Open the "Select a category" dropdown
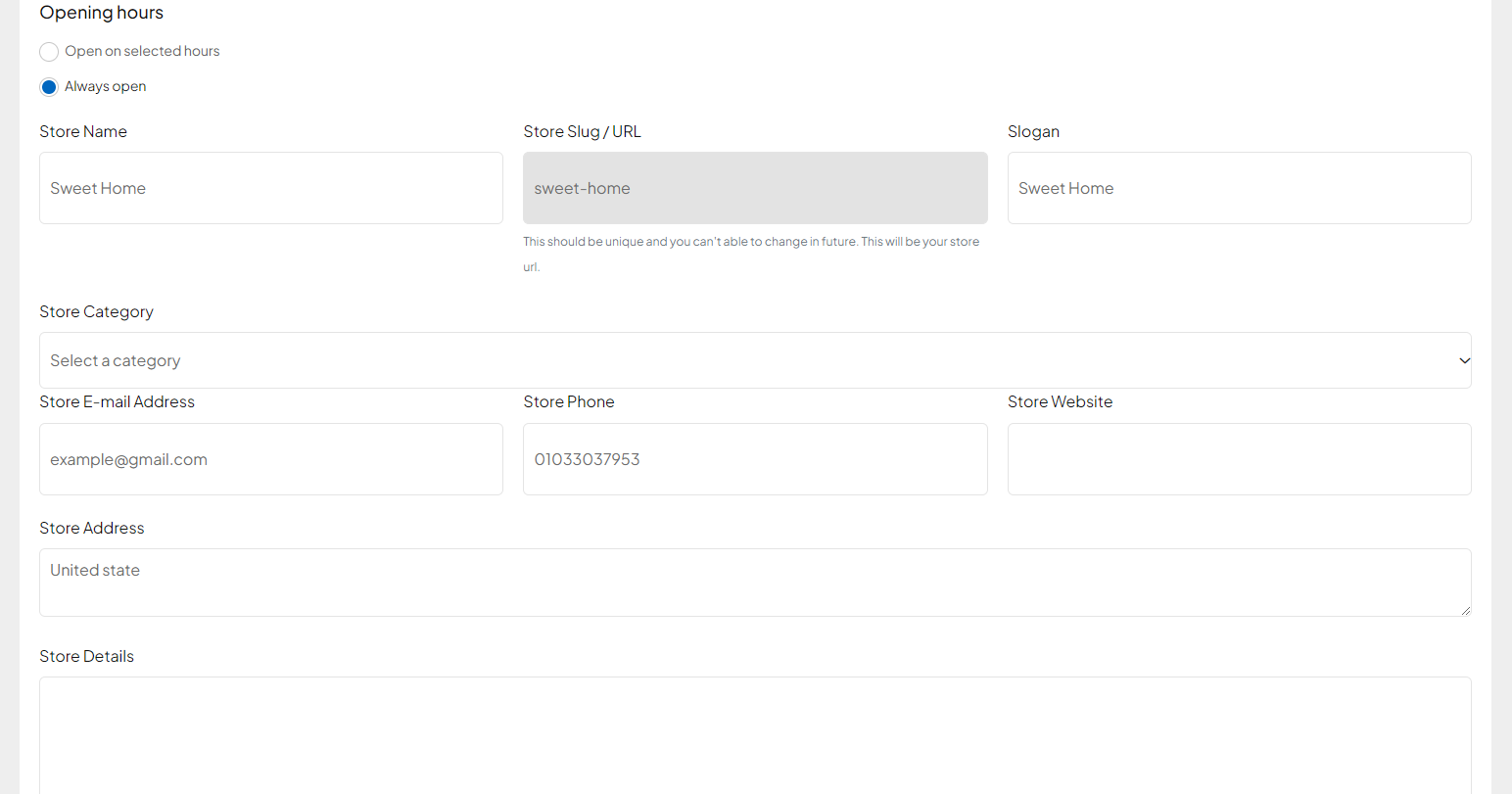This screenshot has width=1512, height=794. click(x=744, y=360)
